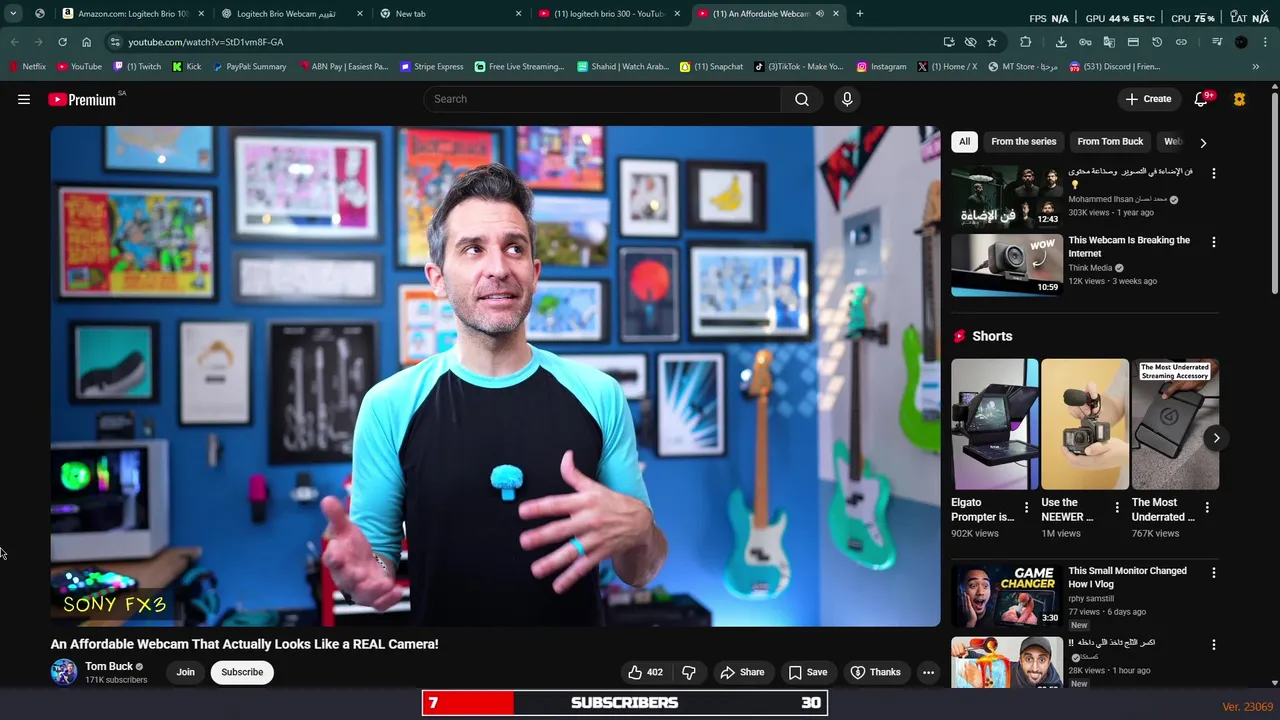Open options for The Most Underrated short

coord(1207,508)
